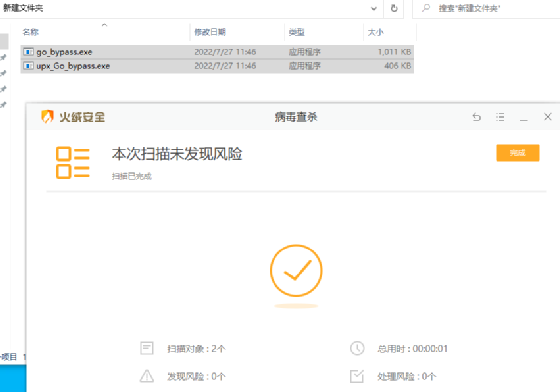Click the search magnifier icon
This screenshot has width=560, height=392.
[x=426, y=8]
